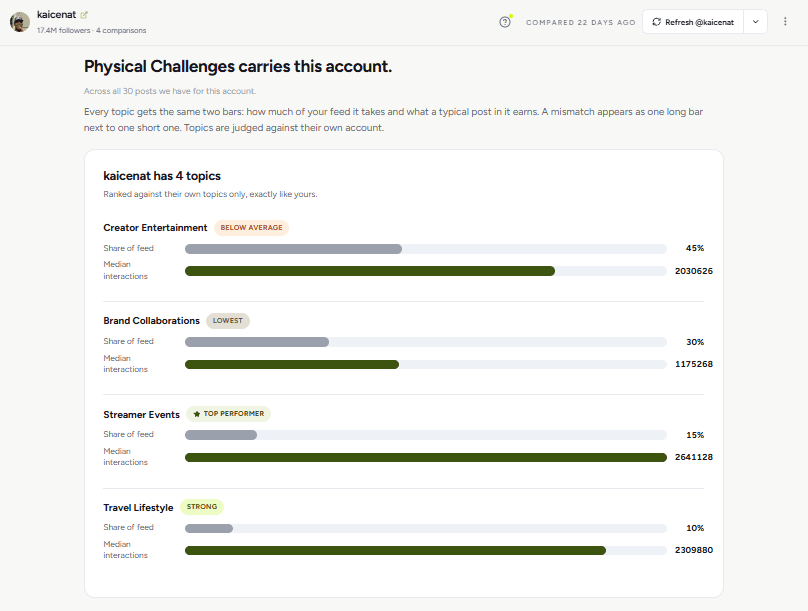Click Streamer Events share of feed bar
Image resolution: width=808 pixels, height=611 pixels.
pyautogui.click(x=426, y=435)
